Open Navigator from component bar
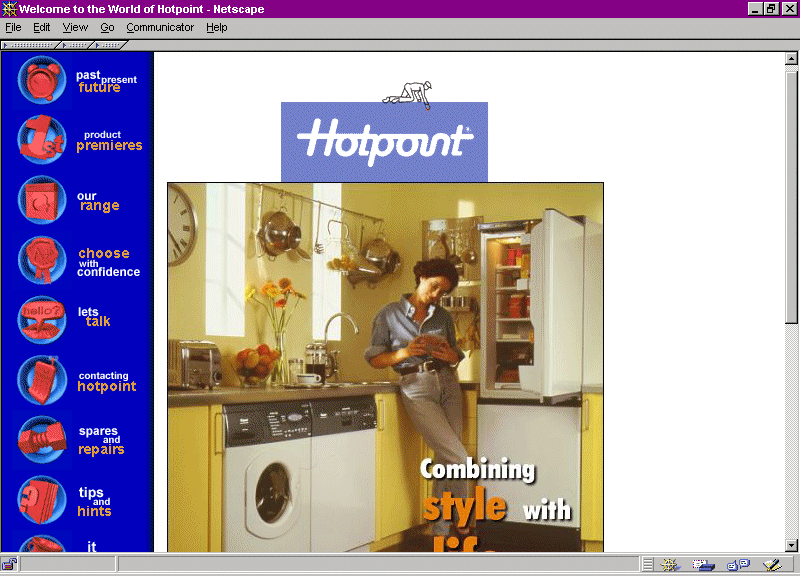The width and height of the screenshot is (800, 576). coord(669,564)
